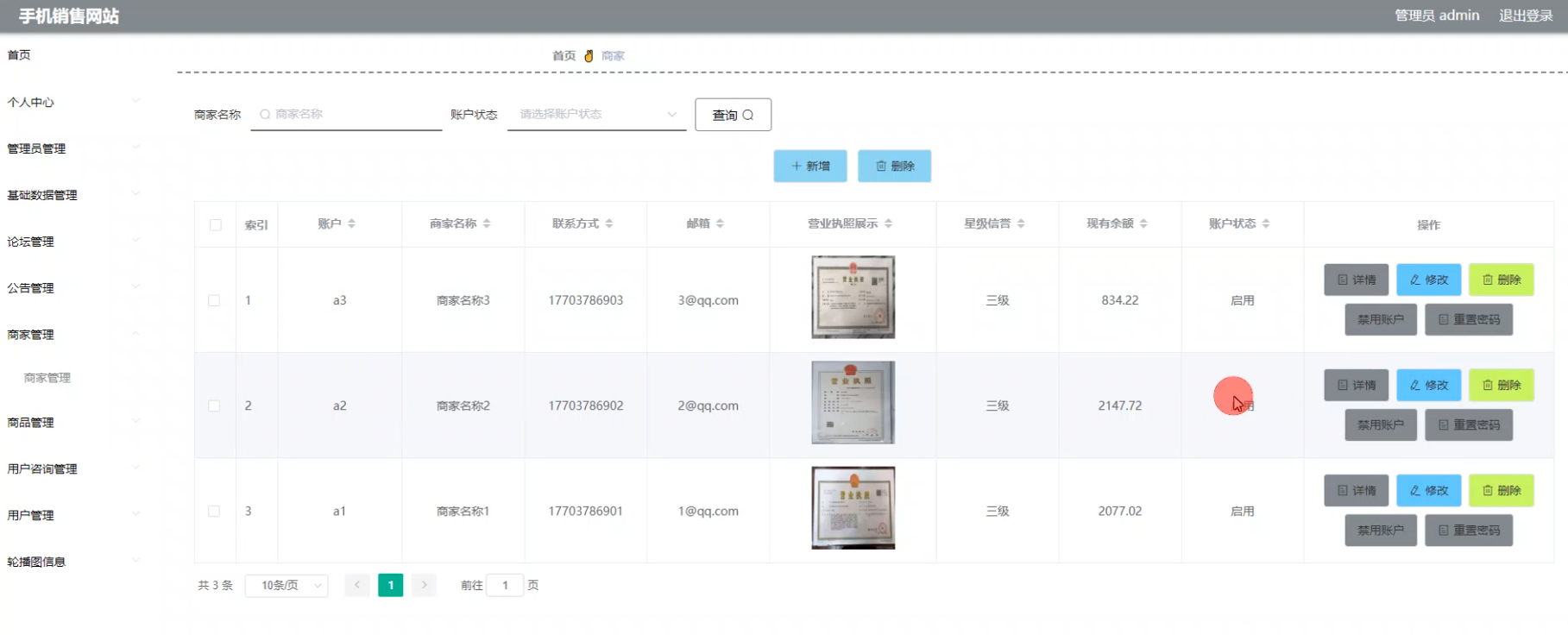
Task: Click 禁用账户 for account a1
Action: pos(1381,530)
